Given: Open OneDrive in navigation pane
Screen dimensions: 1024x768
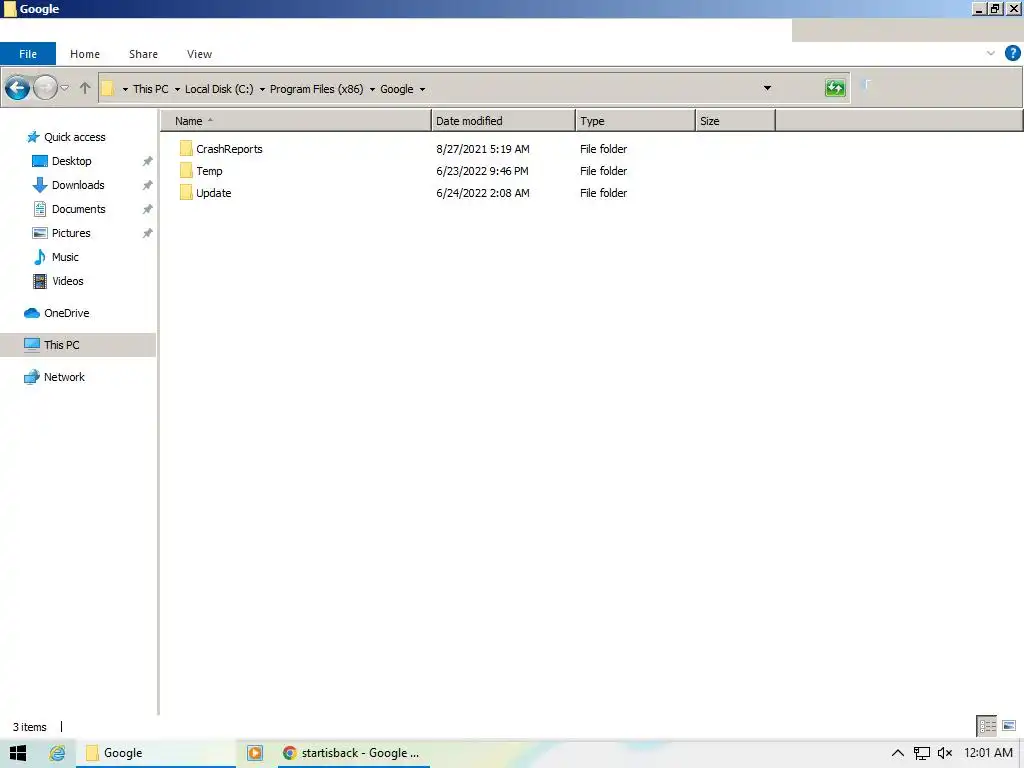Looking at the screenshot, I should pos(67,313).
